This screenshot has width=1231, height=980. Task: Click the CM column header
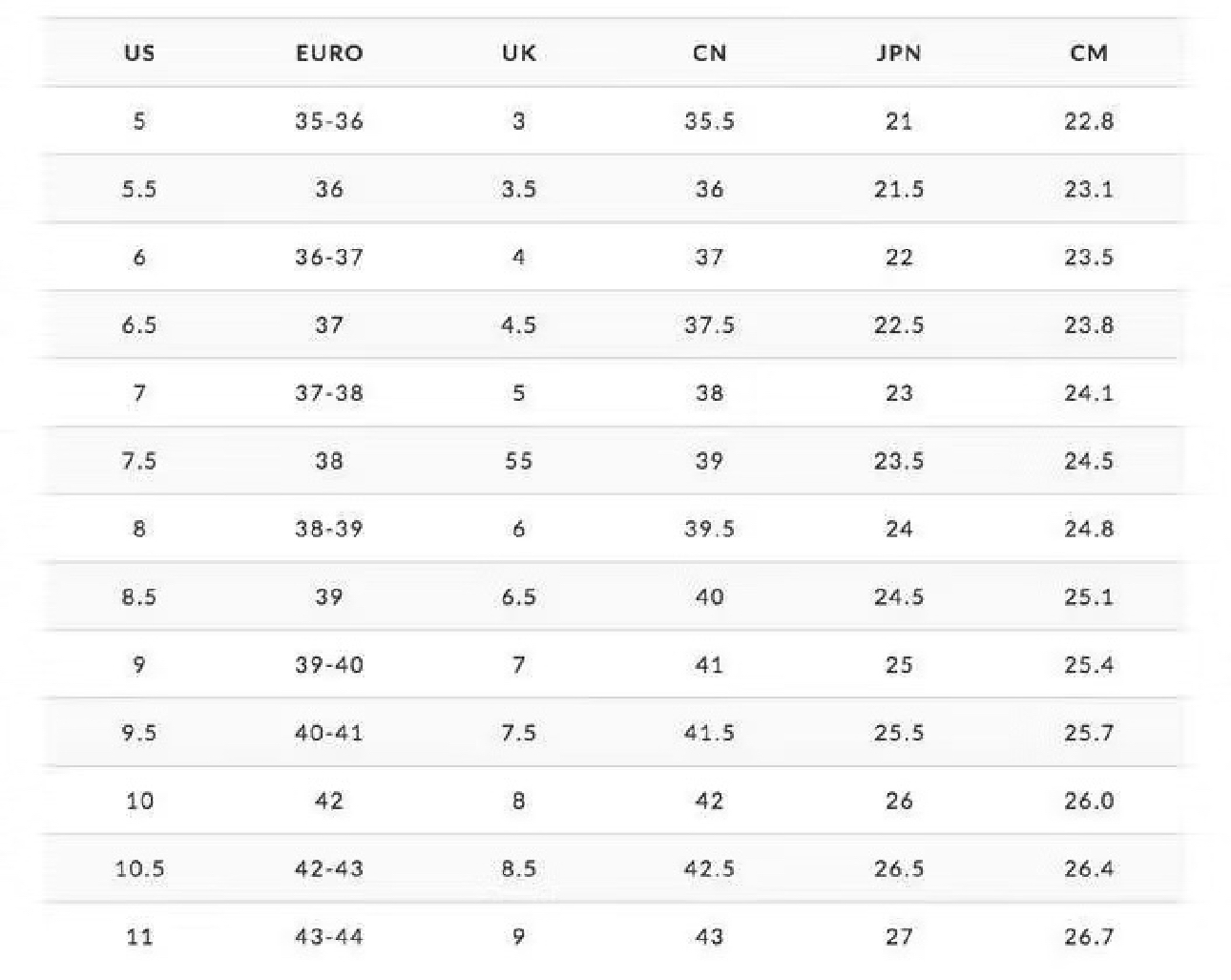tap(1089, 52)
